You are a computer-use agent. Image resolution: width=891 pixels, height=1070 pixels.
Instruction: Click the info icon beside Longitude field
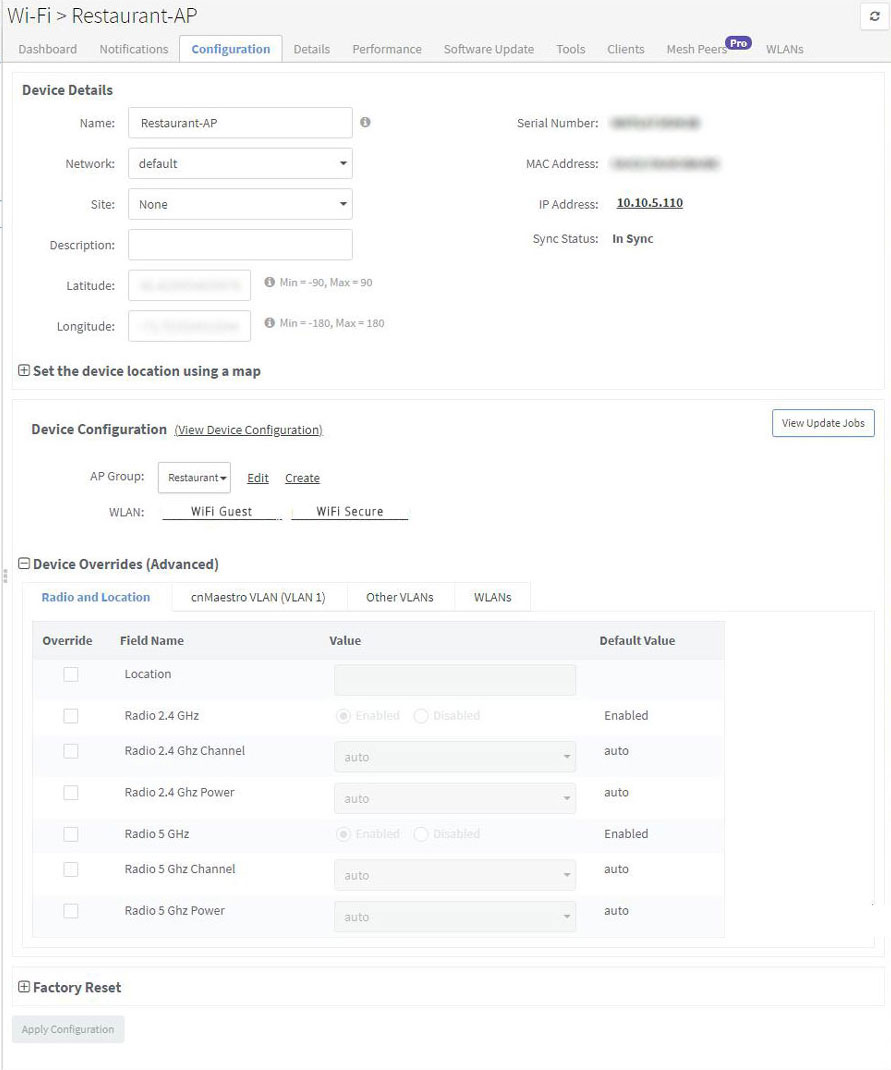(269, 323)
